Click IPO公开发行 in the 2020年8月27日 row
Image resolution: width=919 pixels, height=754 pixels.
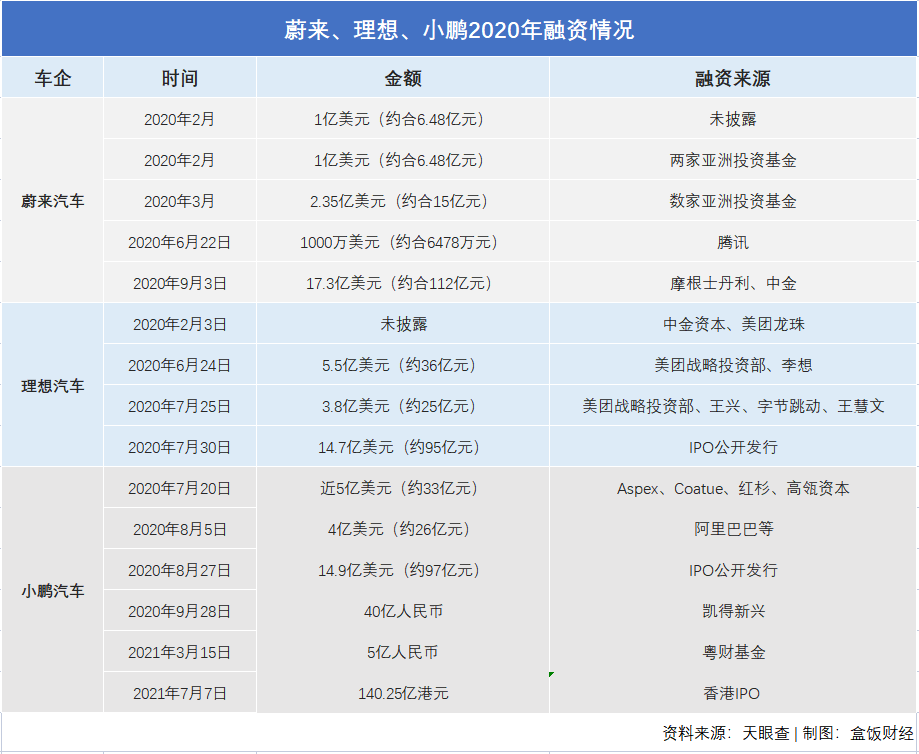[x=733, y=570]
